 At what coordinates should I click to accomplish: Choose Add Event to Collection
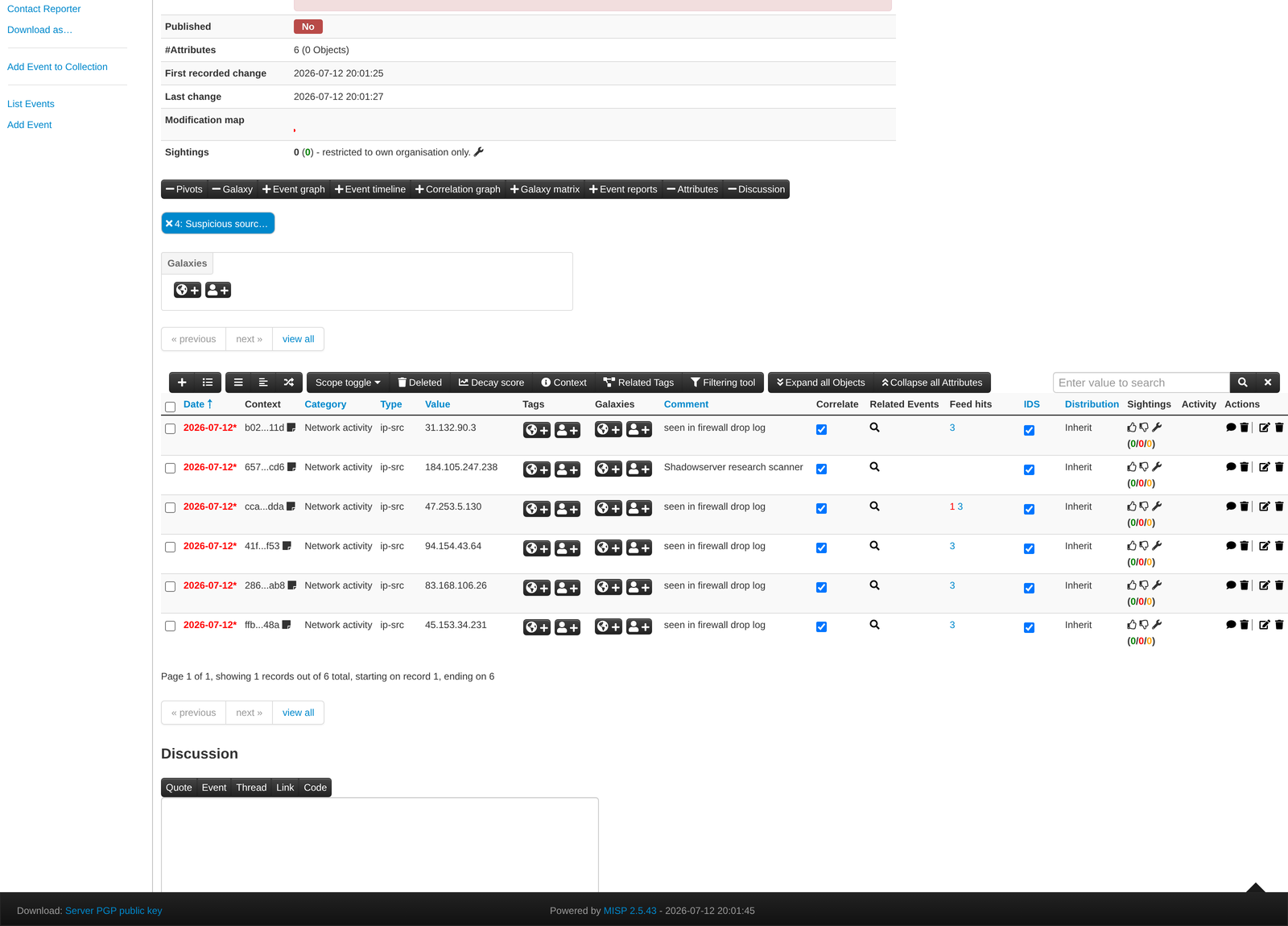click(x=57, y=67)
